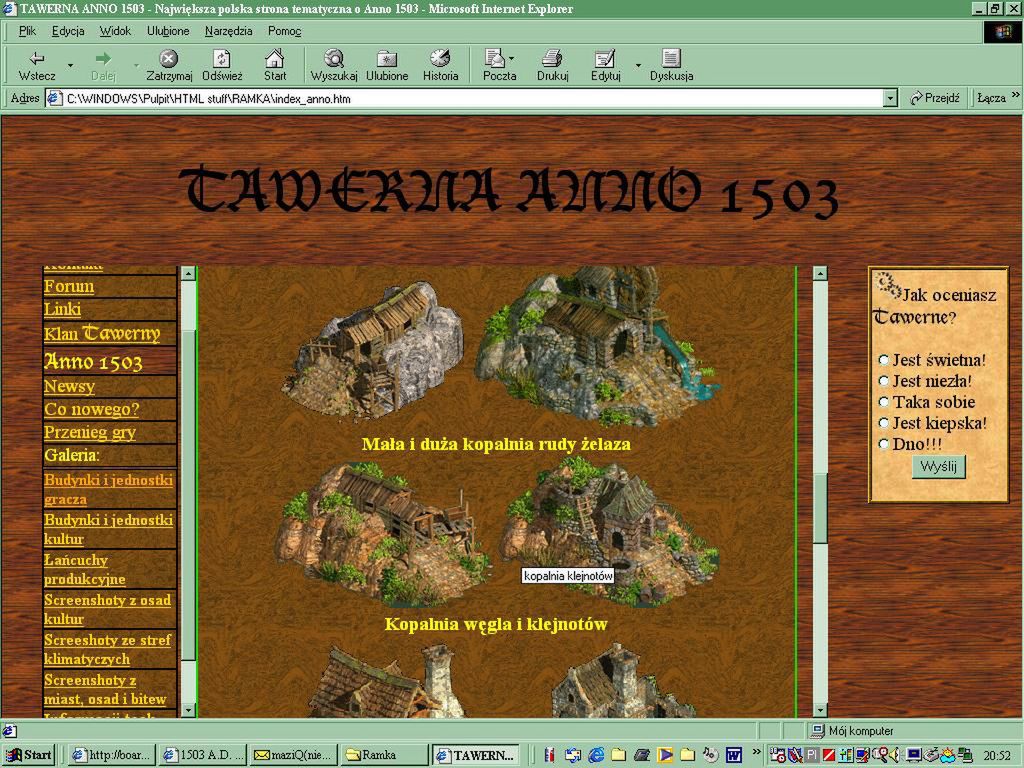
Task: Open the Dyskusja discussion icon
Action: point(671,58)
